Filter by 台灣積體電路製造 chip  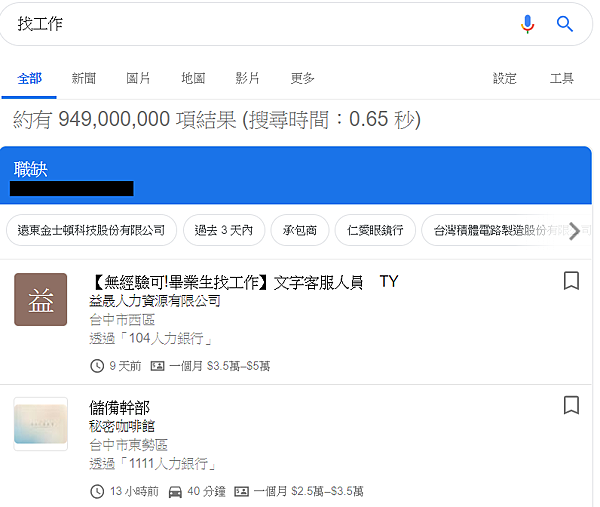click(x=505, y=230)
